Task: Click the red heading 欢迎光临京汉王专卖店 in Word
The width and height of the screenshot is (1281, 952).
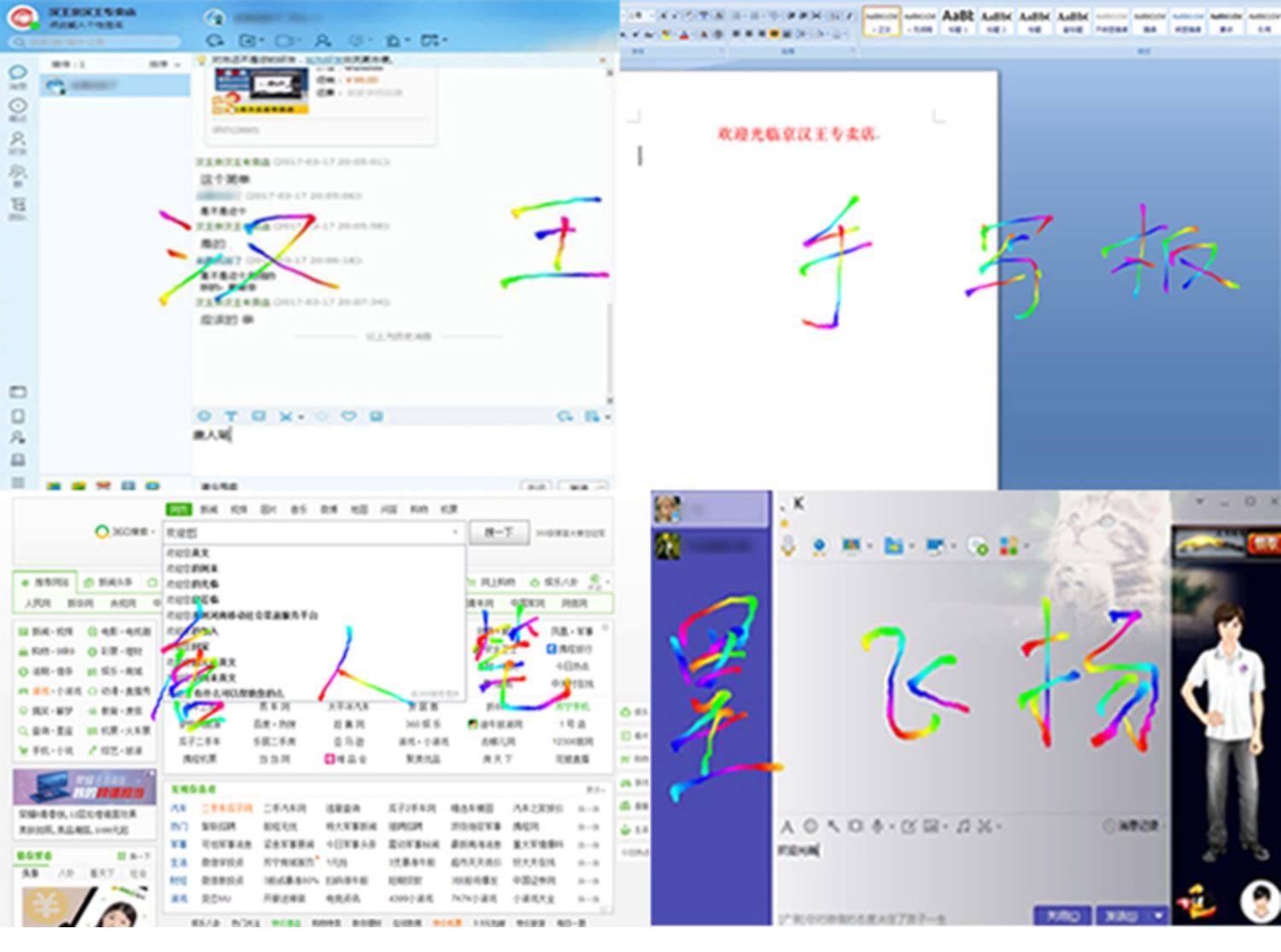Action: coord(798,134)
